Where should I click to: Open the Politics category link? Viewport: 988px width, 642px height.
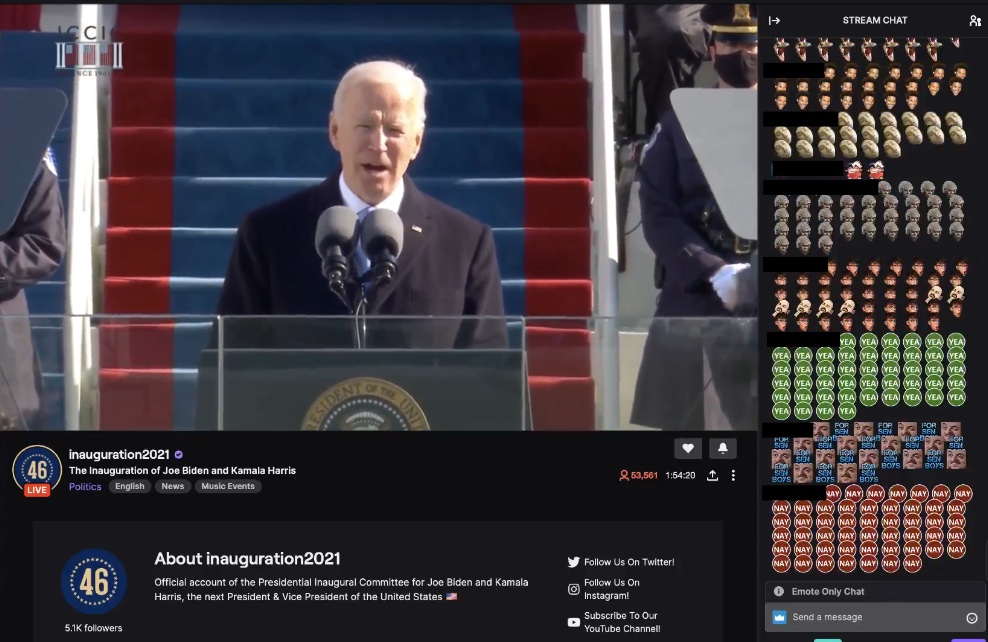(85, 486)
